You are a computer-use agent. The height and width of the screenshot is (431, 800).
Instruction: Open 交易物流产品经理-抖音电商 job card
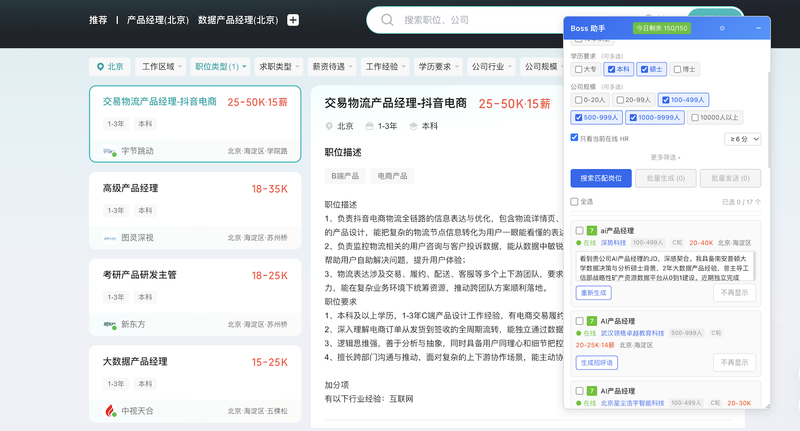pos(195,124)
